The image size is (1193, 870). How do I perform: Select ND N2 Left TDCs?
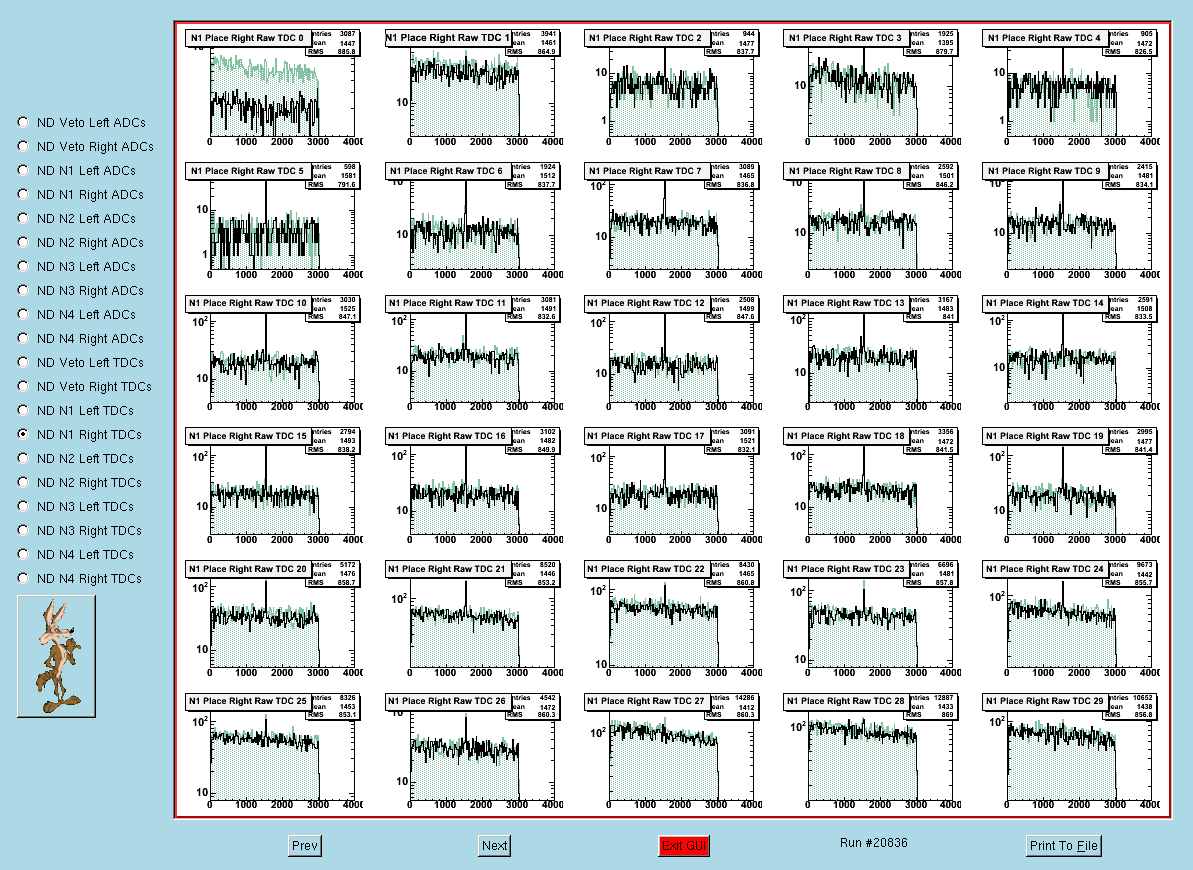pyautogui.click(x=23, y=457)
